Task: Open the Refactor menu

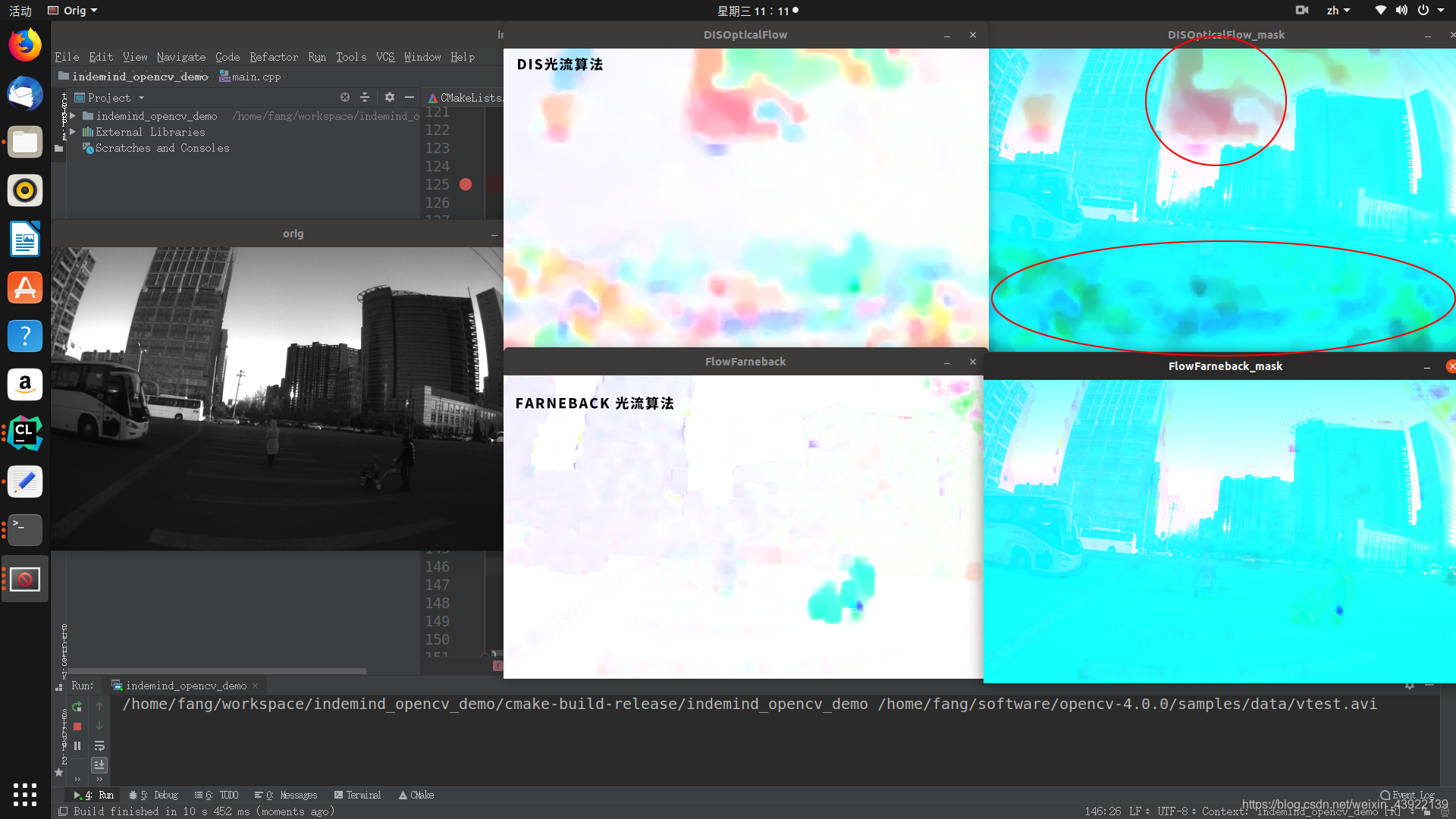Action: click(x=274, y=57)
